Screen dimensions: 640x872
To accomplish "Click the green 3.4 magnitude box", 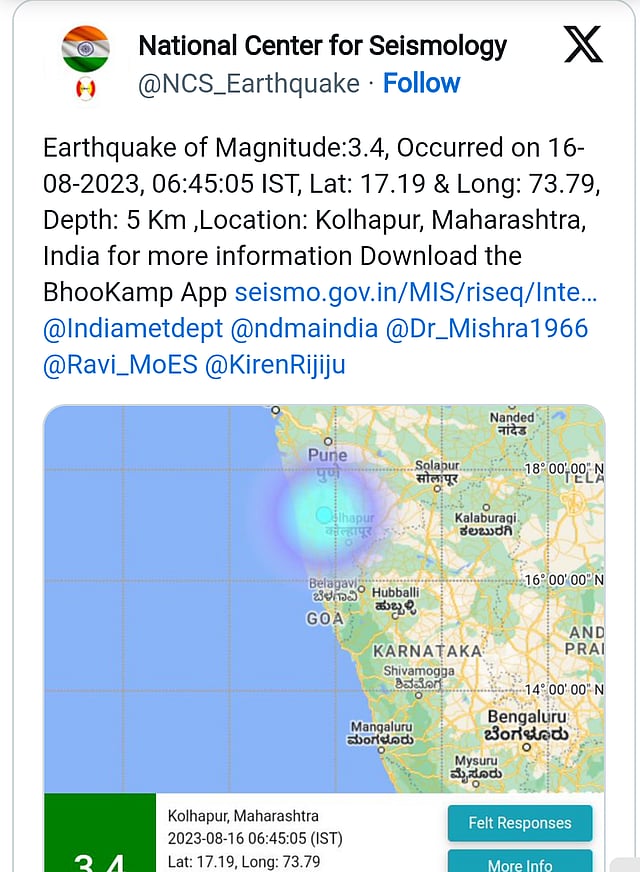I will (100, 833).
